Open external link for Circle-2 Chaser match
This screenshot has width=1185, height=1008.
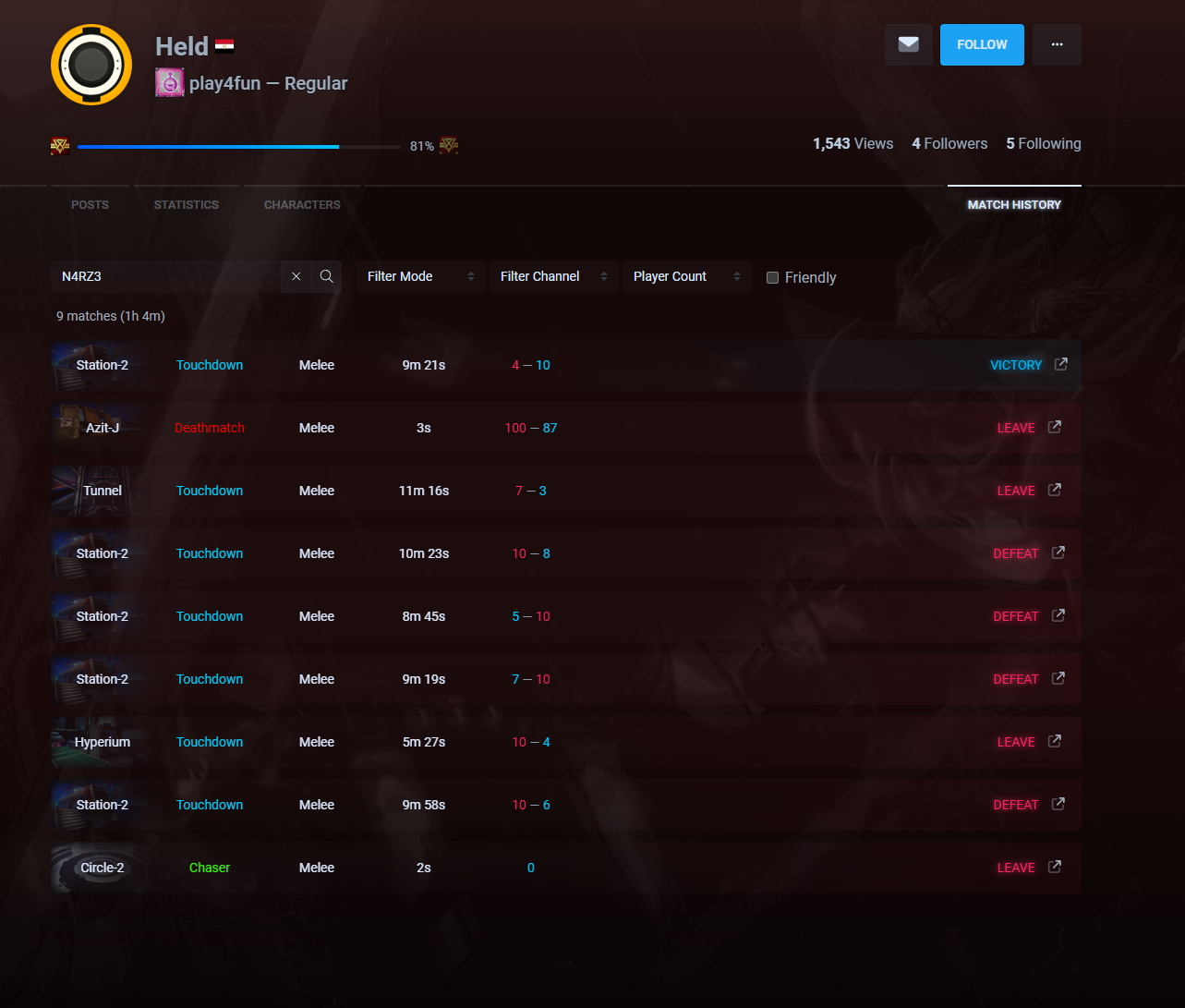[1055, 867]
